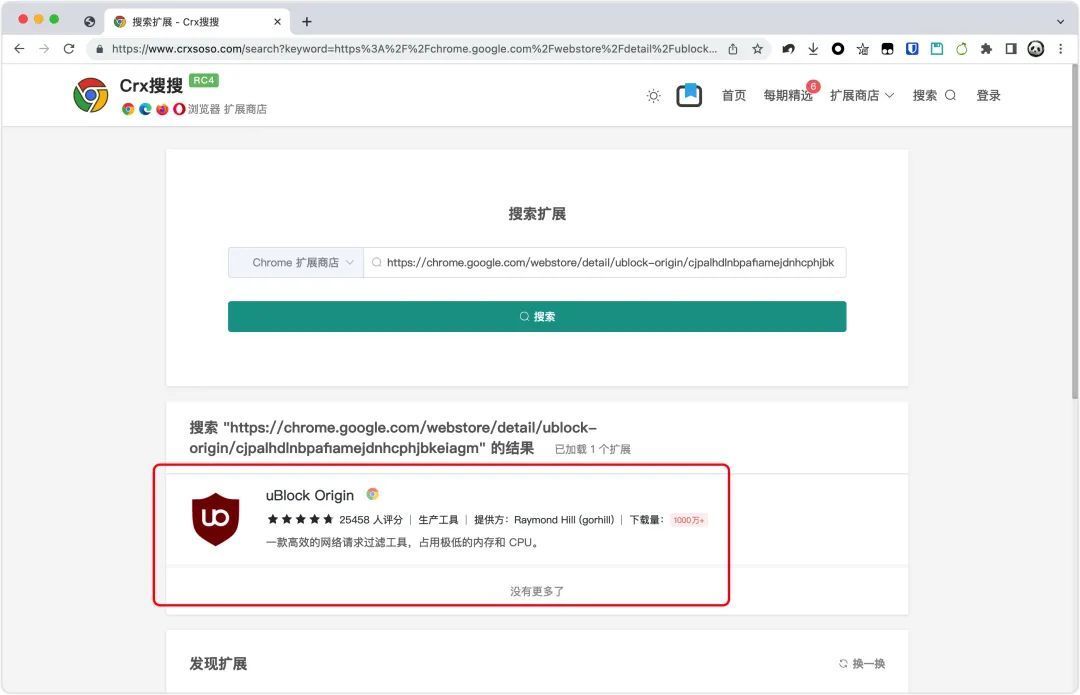Open the panda profile avatar

click(1036, 49)
